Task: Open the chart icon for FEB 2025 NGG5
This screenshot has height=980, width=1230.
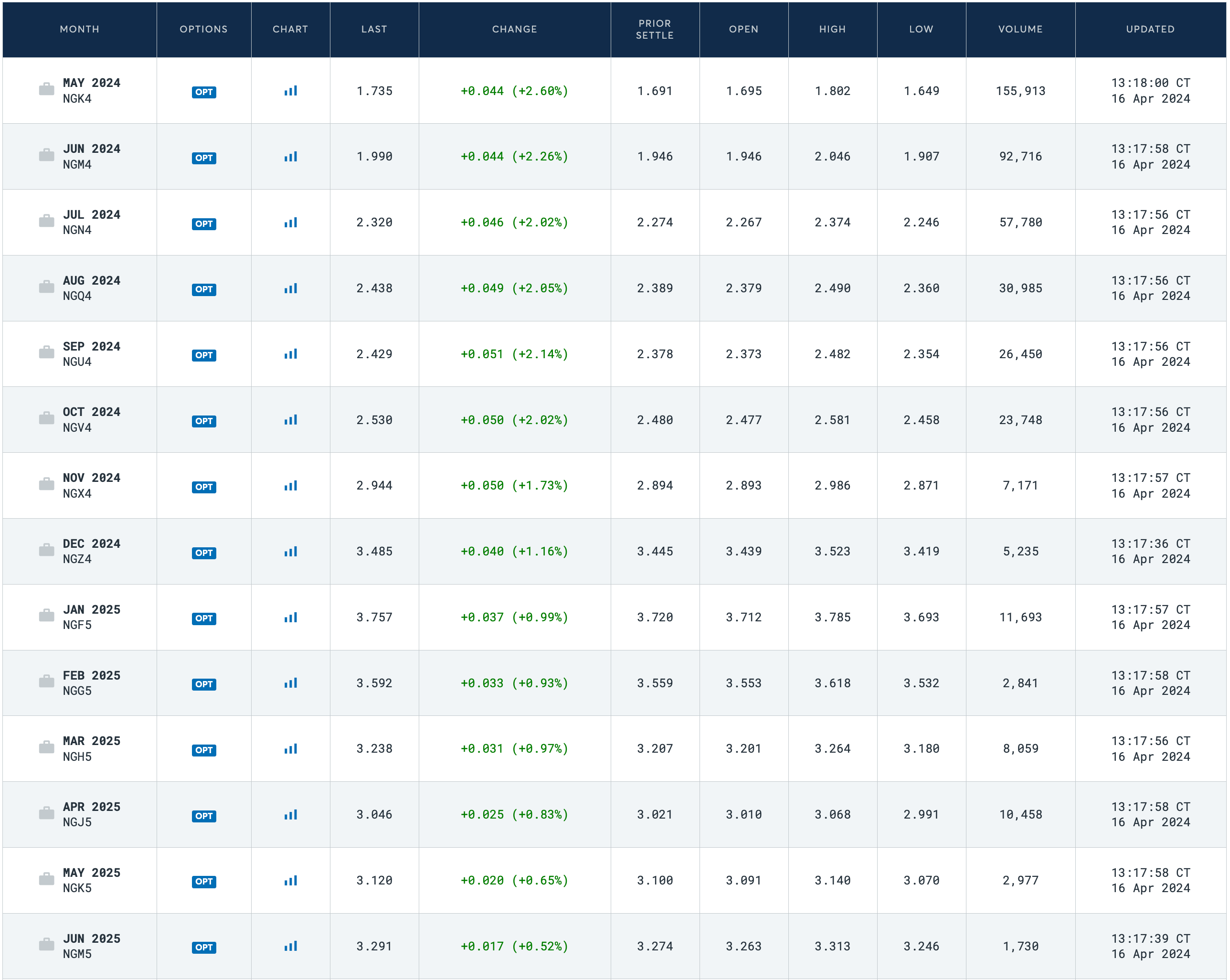Action: coord(290,682)
